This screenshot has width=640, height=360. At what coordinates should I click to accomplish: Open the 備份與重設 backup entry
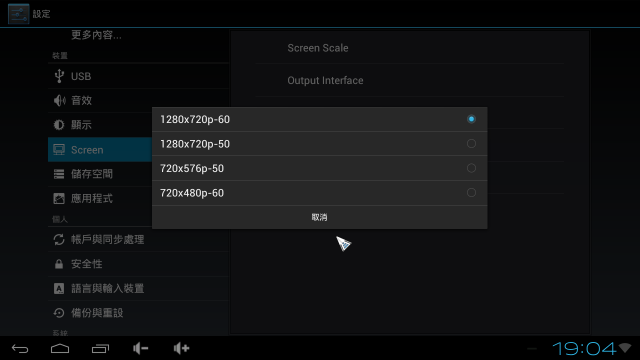pos(97,313)
